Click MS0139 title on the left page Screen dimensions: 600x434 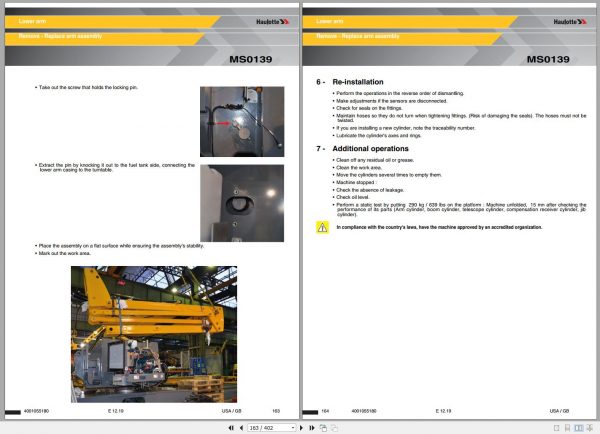[x=251, y=59]
